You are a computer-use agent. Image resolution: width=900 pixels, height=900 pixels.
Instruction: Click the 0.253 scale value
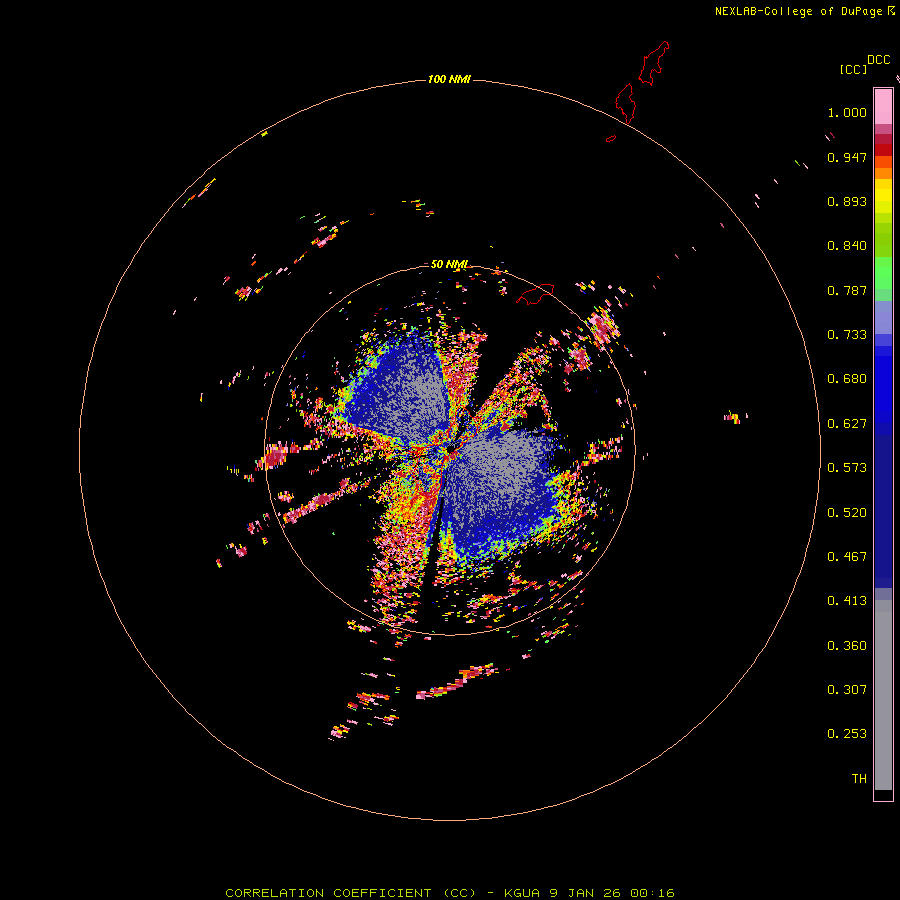[x=847, y=734]
